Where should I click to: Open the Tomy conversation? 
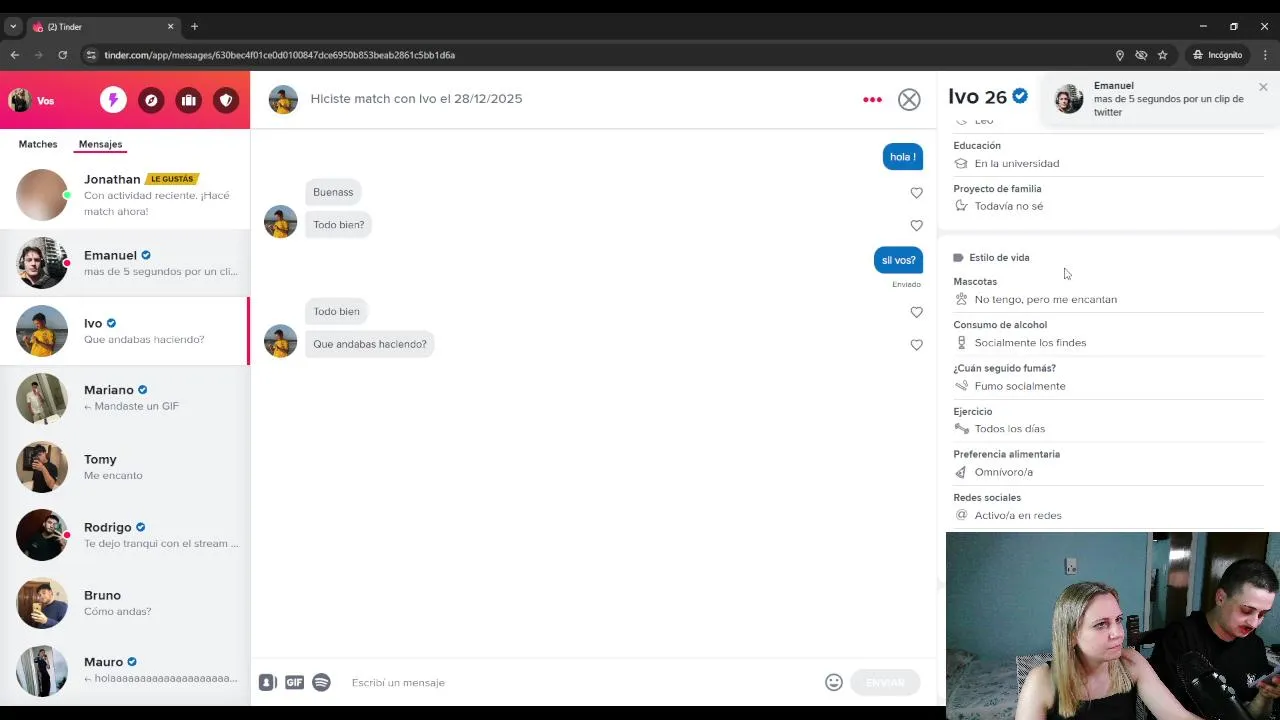125,466
